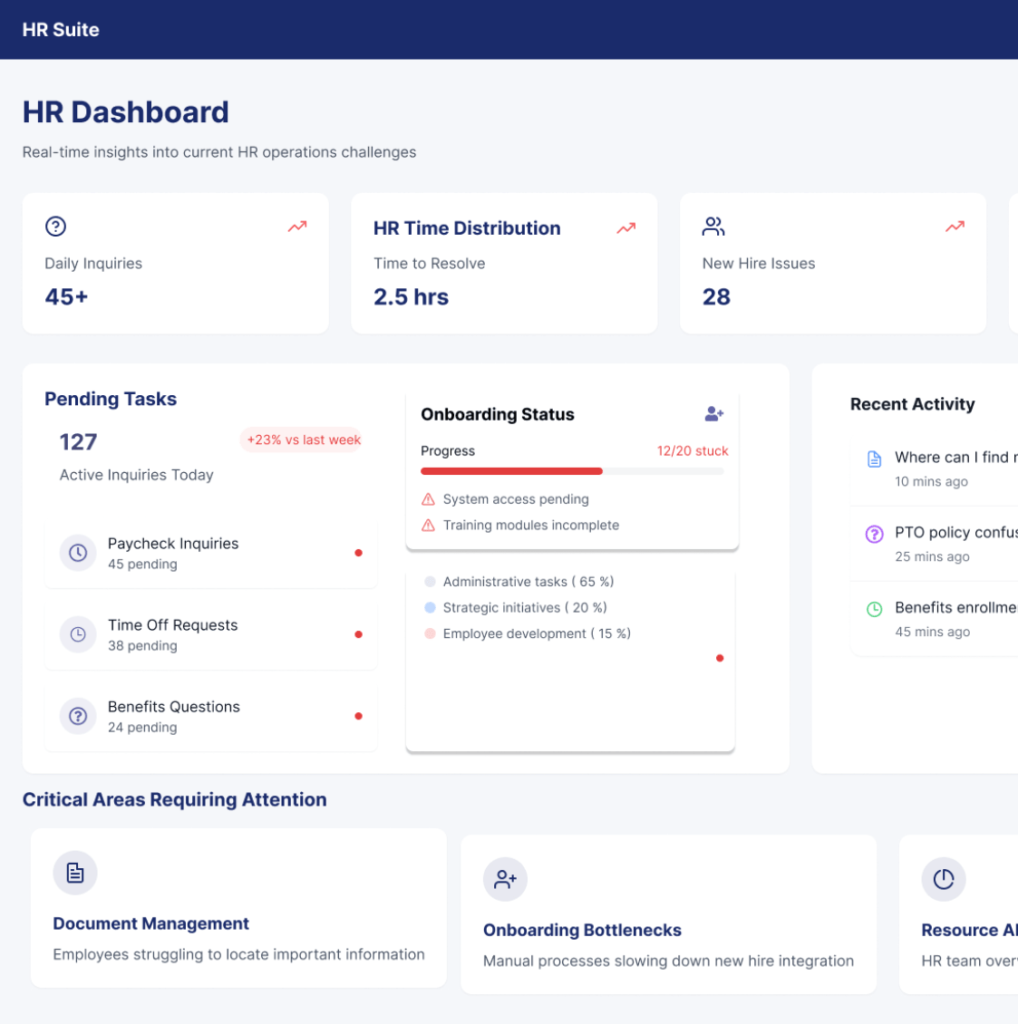The width and height of the screenshot is (1018, 1024).
Task: Select the question icon beside Benefits Questions
Action: [78, 716]
